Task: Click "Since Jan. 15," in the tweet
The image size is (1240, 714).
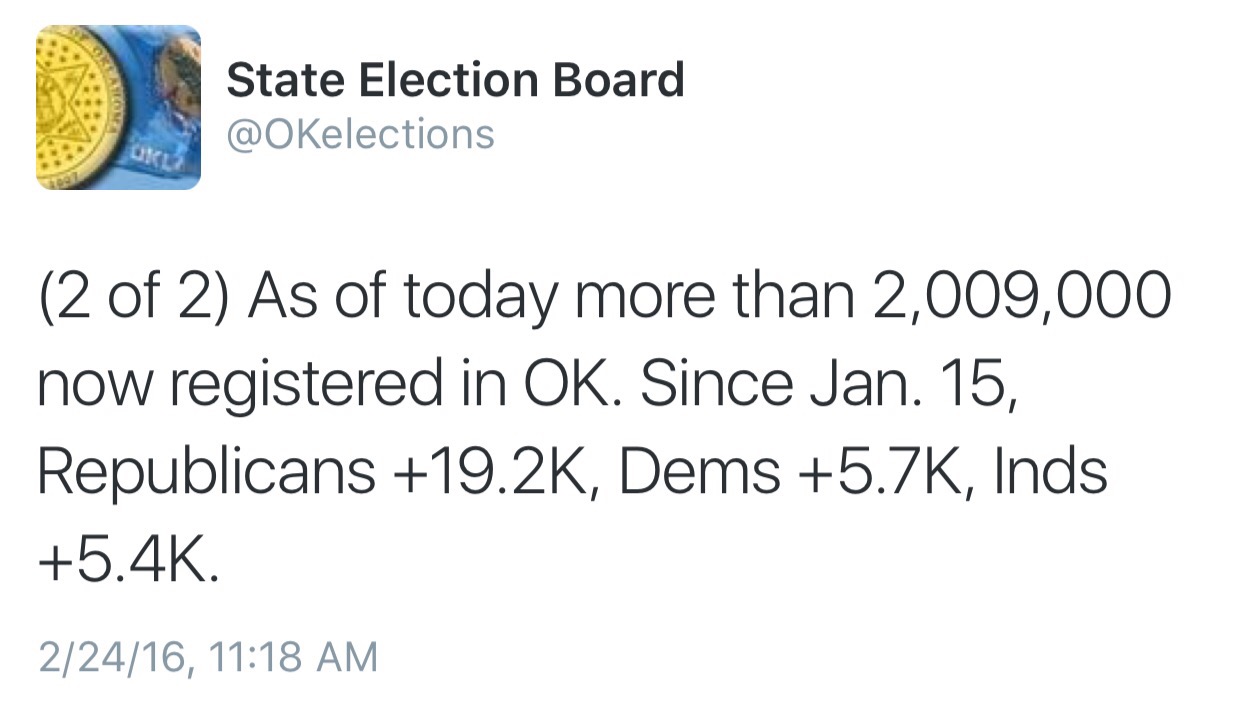Action: pos(829,385)
